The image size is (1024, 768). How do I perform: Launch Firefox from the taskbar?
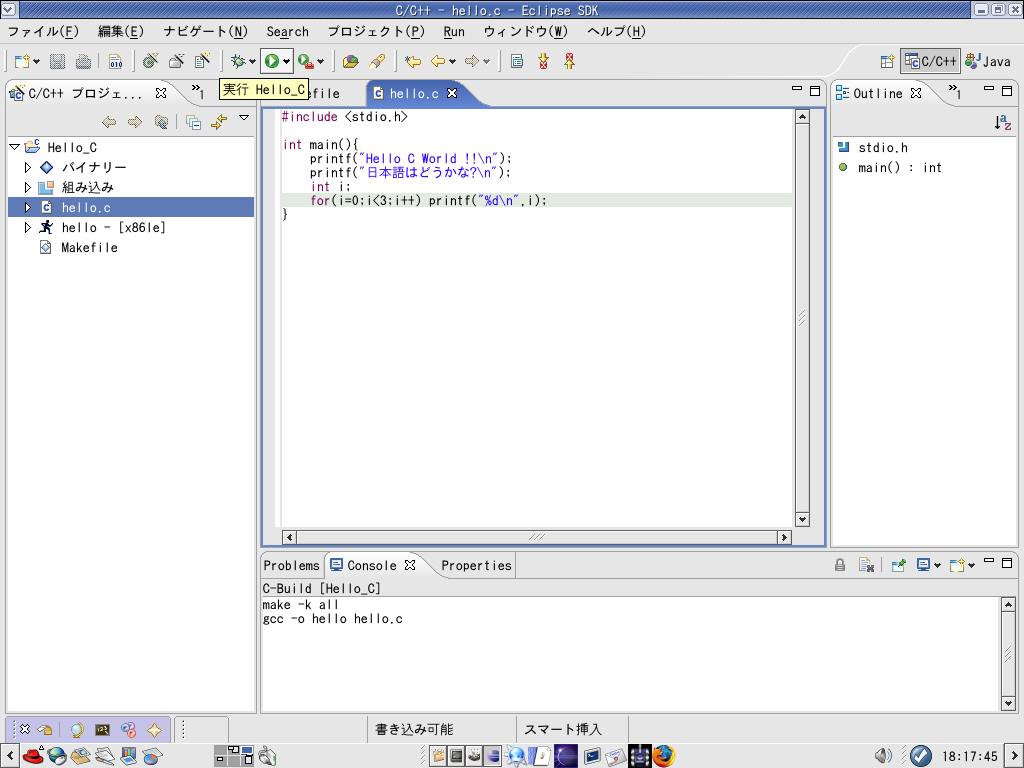(664, 756)
